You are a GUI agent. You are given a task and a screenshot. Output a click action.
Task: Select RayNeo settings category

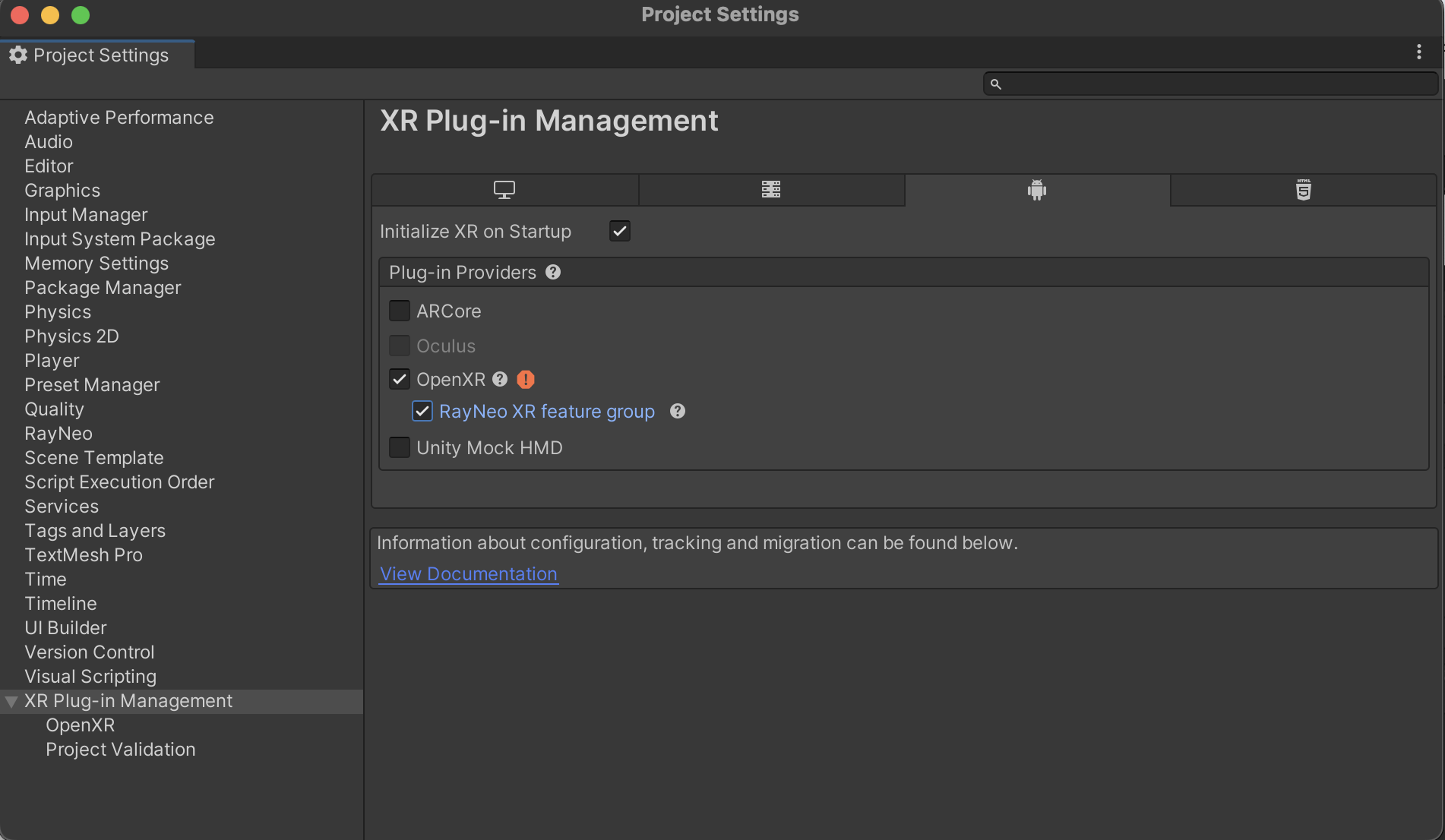pos(58,434)
